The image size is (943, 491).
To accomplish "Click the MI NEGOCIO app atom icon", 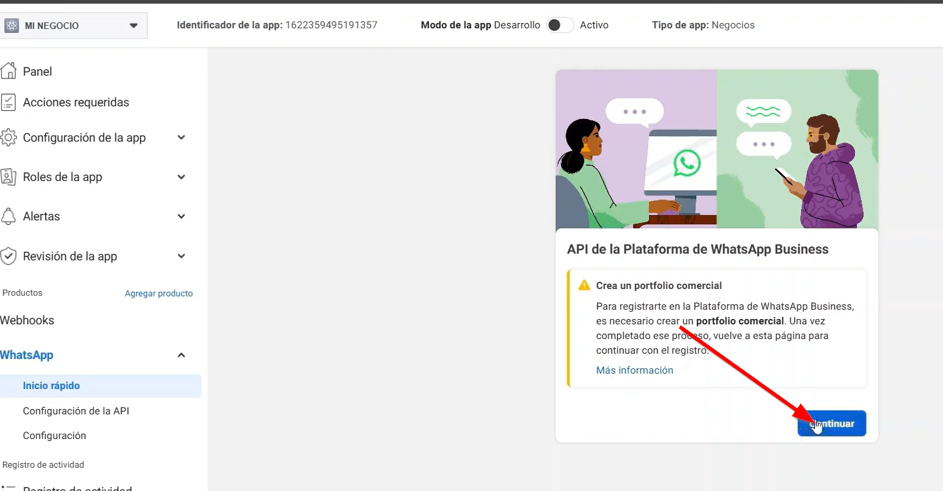I will [x=11, y=26].
